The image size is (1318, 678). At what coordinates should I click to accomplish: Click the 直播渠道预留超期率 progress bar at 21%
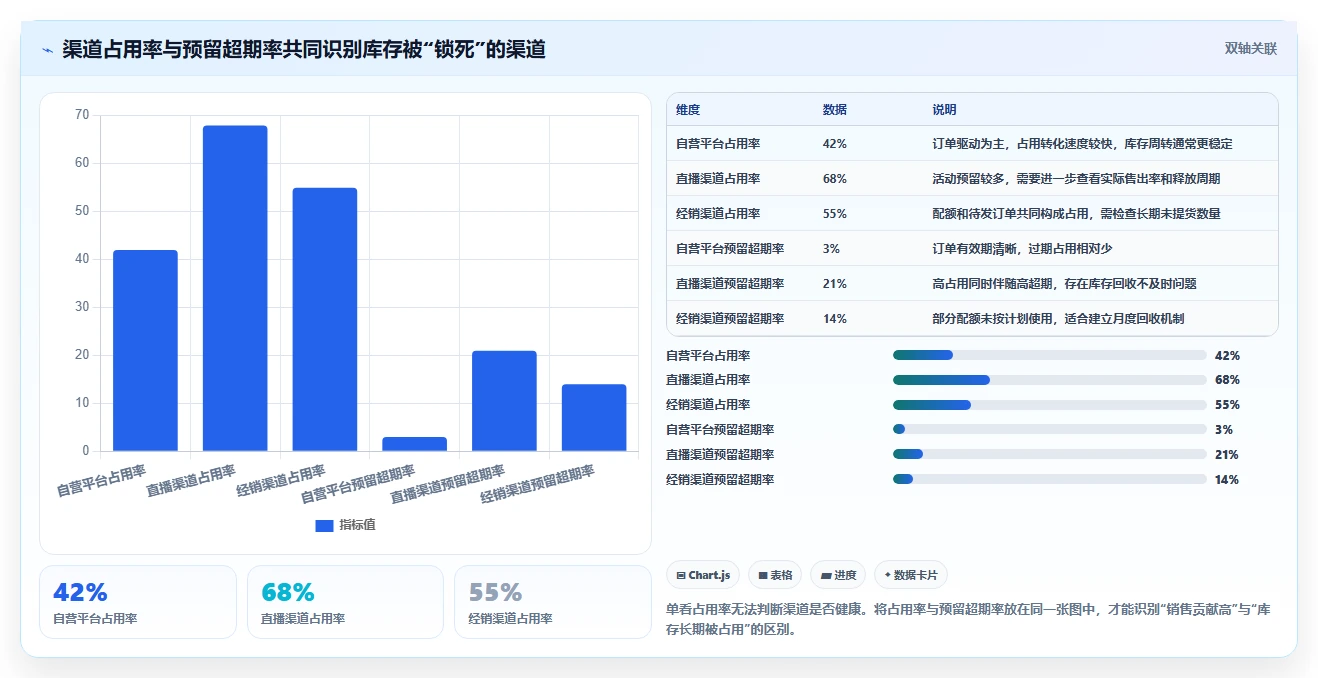tap(1050, 454)
